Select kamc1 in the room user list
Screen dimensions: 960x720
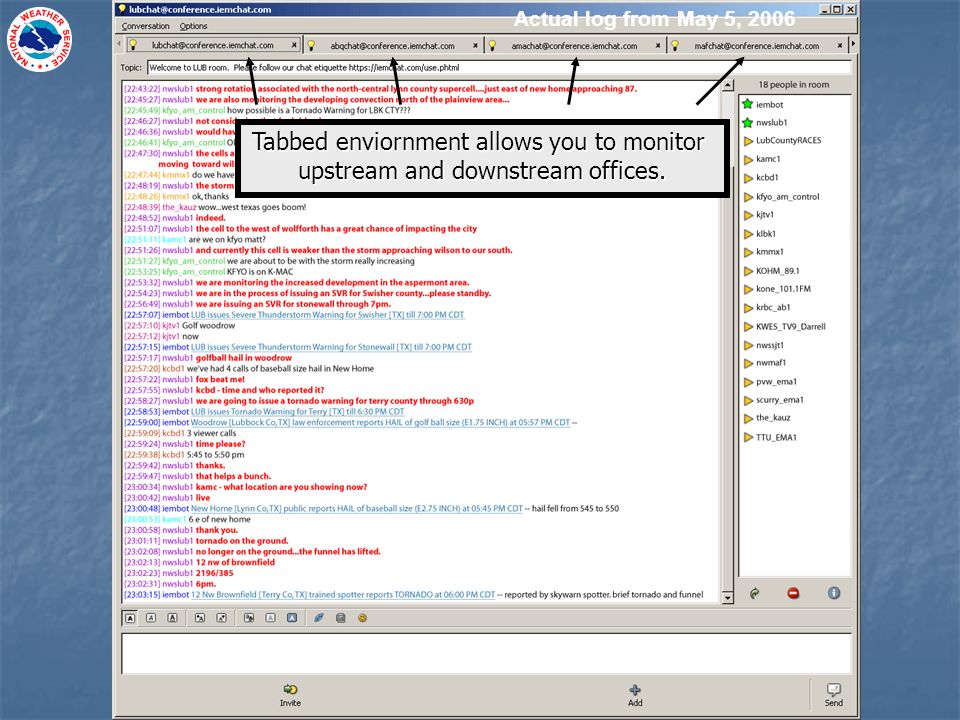[768, 159]
